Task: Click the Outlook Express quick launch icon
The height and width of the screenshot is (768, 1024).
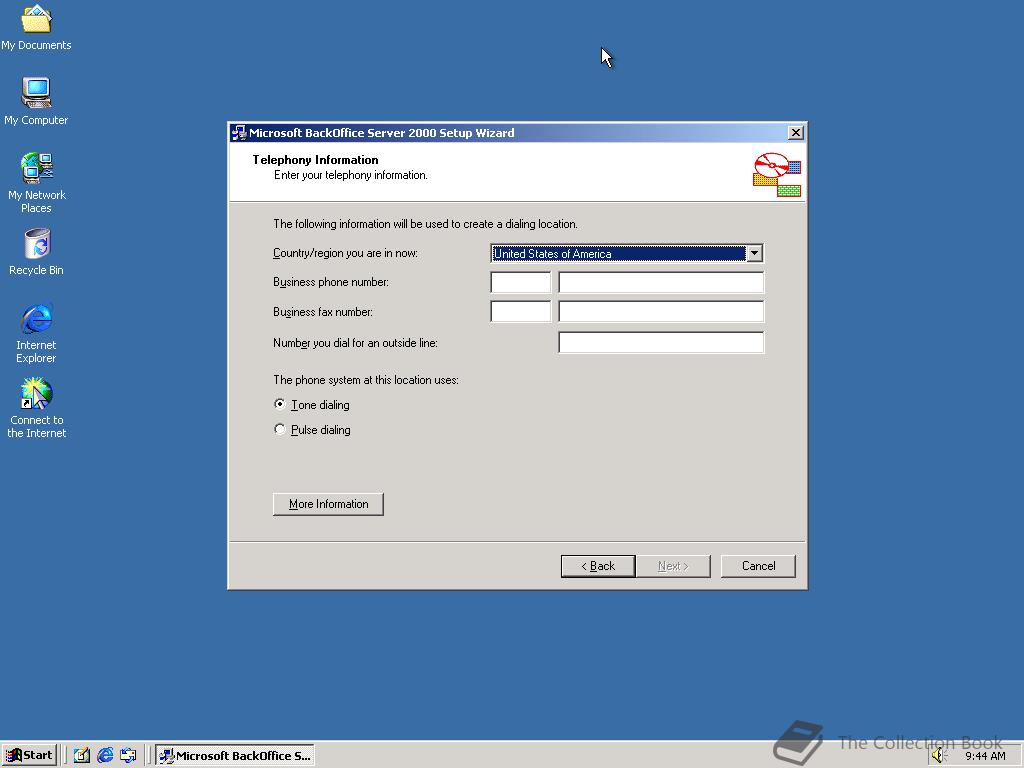Action: 128,755
